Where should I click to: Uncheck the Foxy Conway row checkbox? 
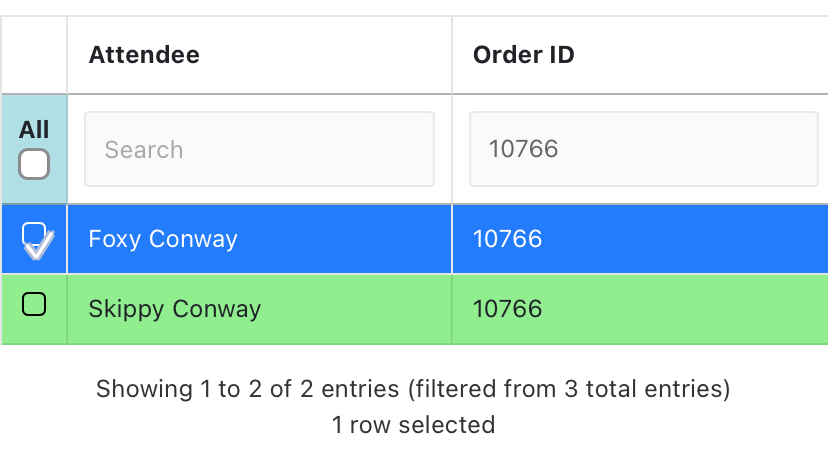(34, 236)
